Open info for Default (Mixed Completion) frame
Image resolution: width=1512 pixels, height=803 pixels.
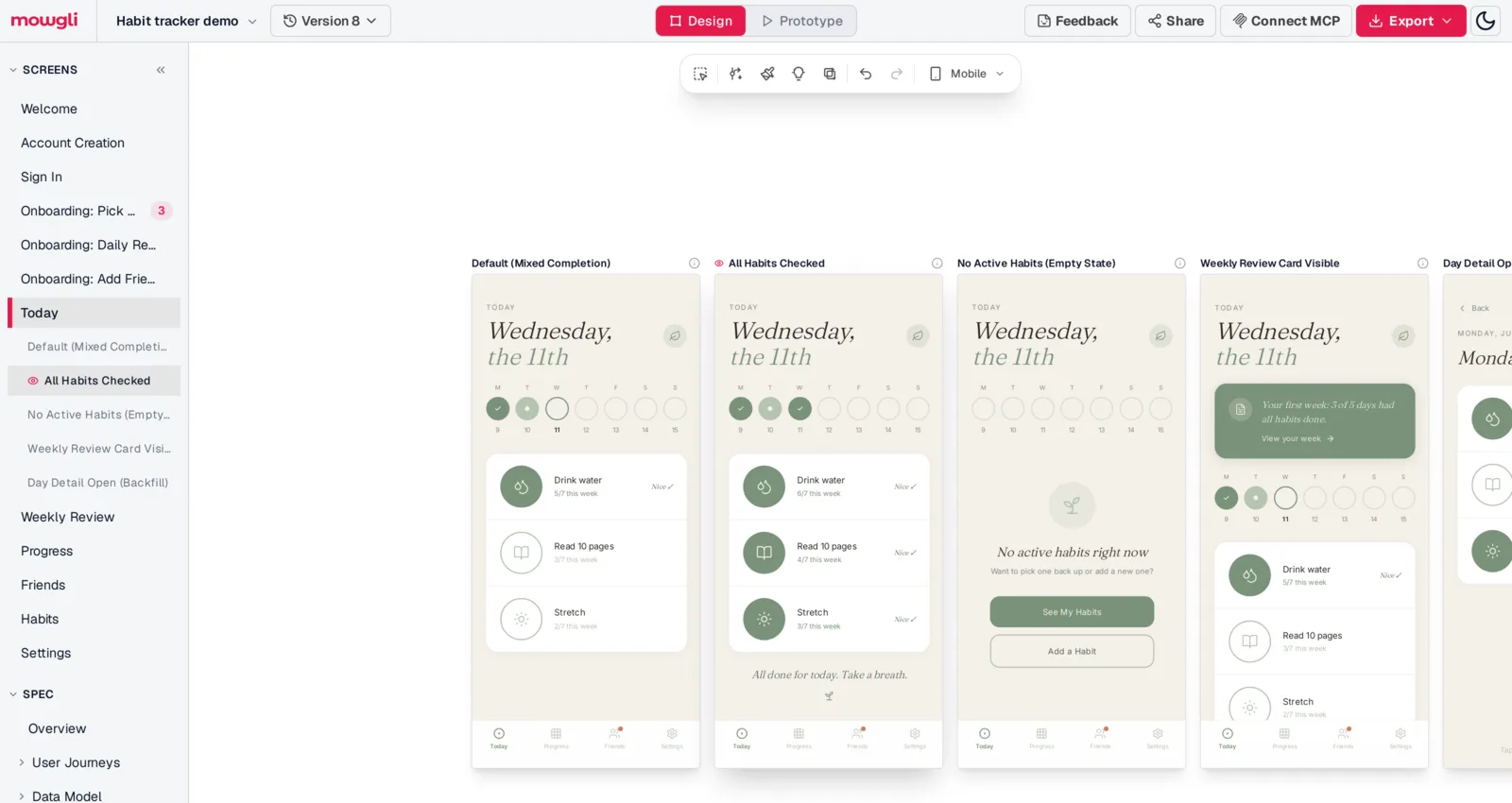coord(695,264)
